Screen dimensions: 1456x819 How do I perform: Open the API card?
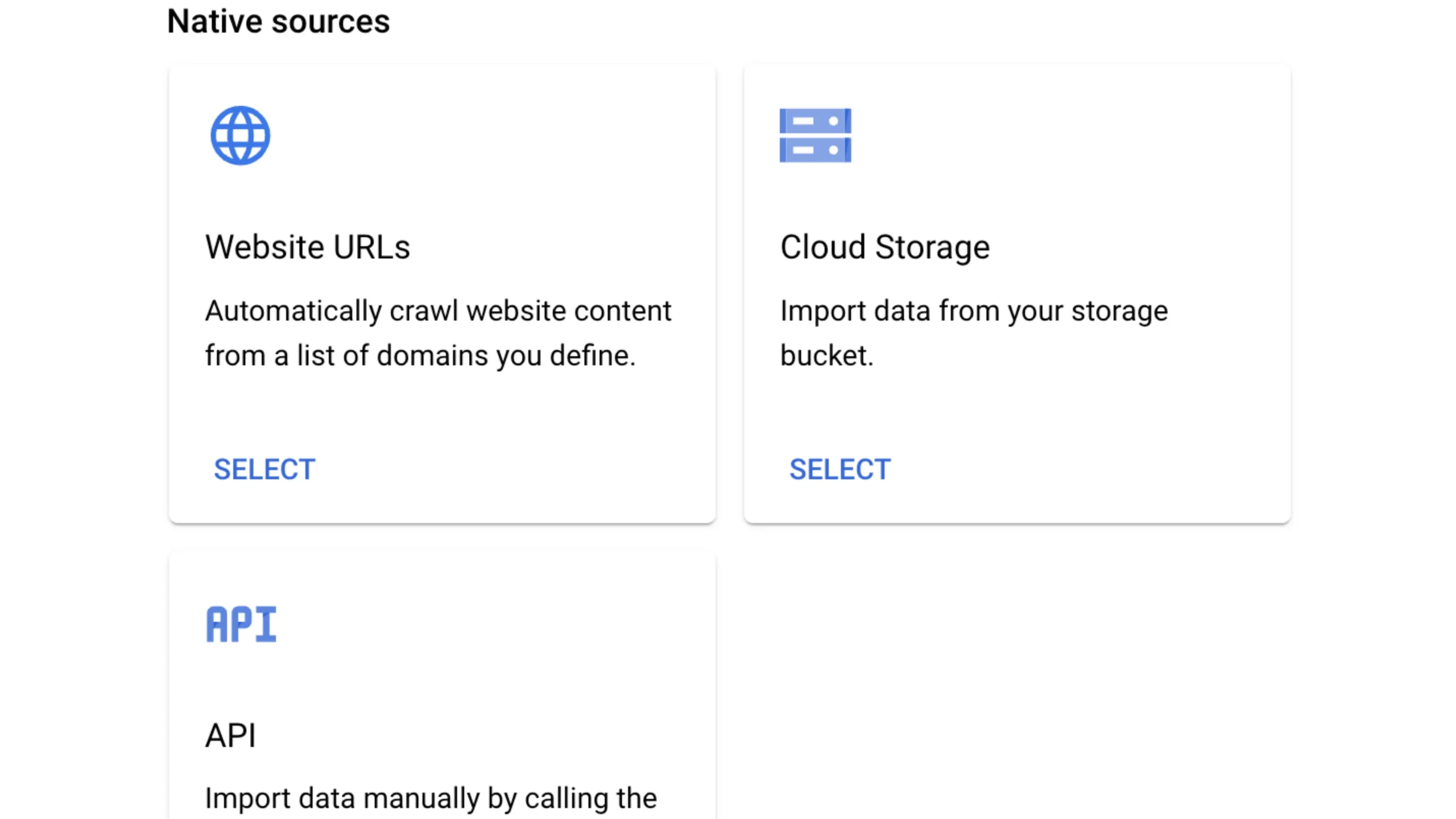(441, 682)
